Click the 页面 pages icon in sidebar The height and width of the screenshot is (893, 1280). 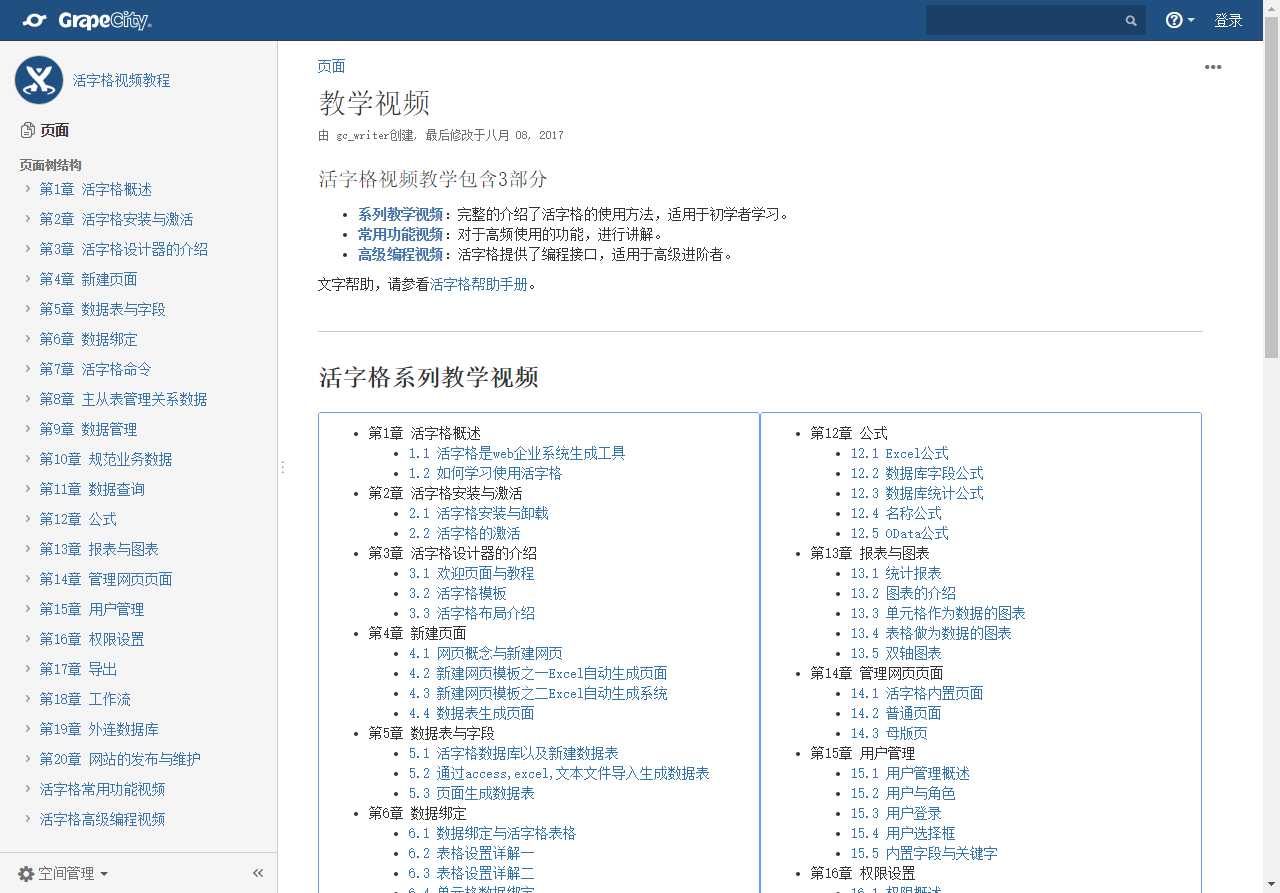click(27, 130)
